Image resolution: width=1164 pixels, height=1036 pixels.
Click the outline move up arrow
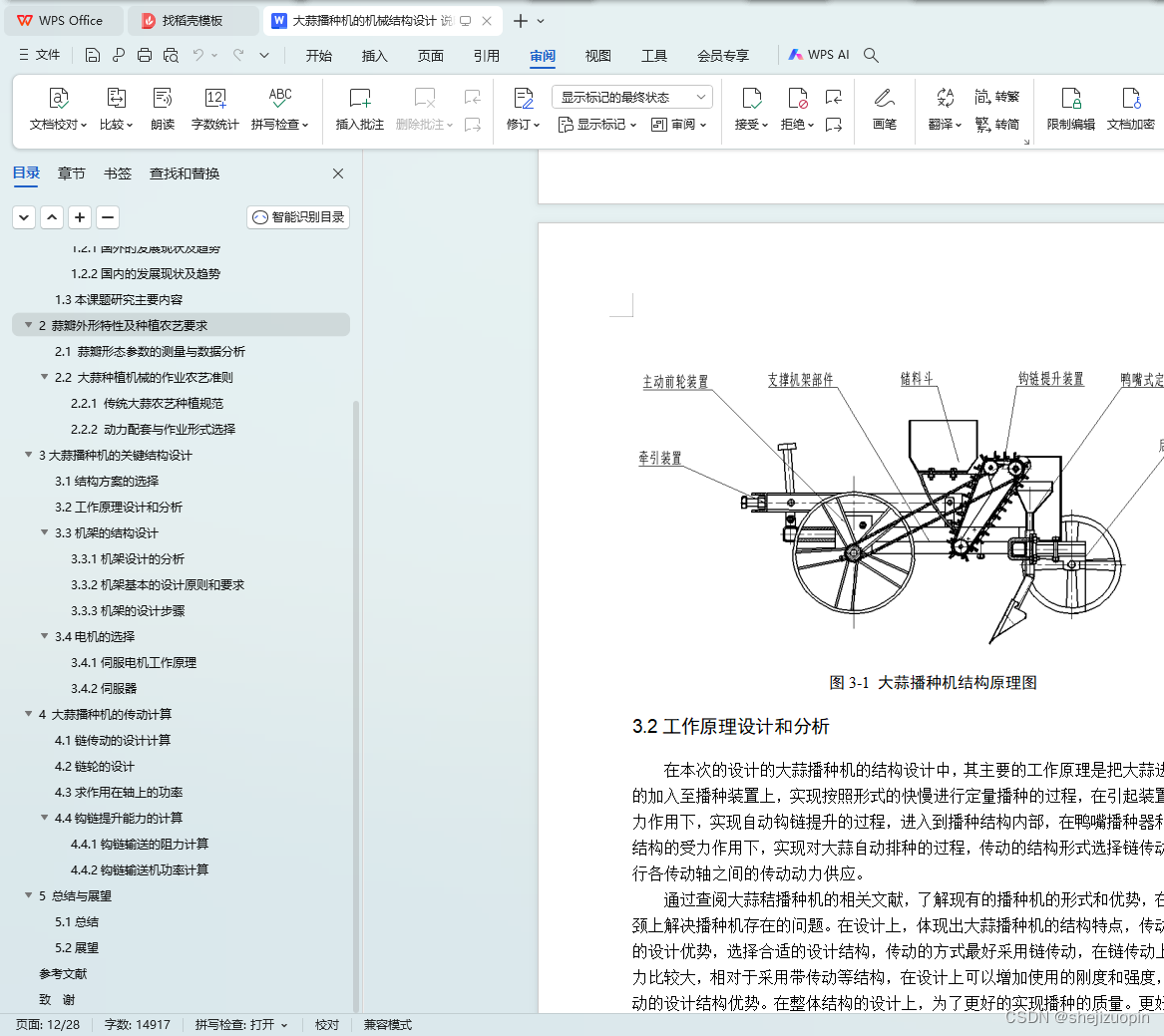pos(51,217)
